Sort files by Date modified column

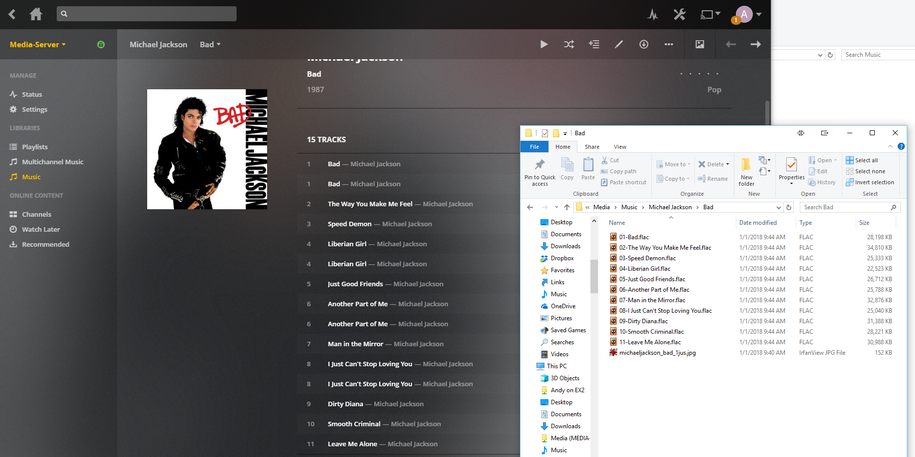757,223
